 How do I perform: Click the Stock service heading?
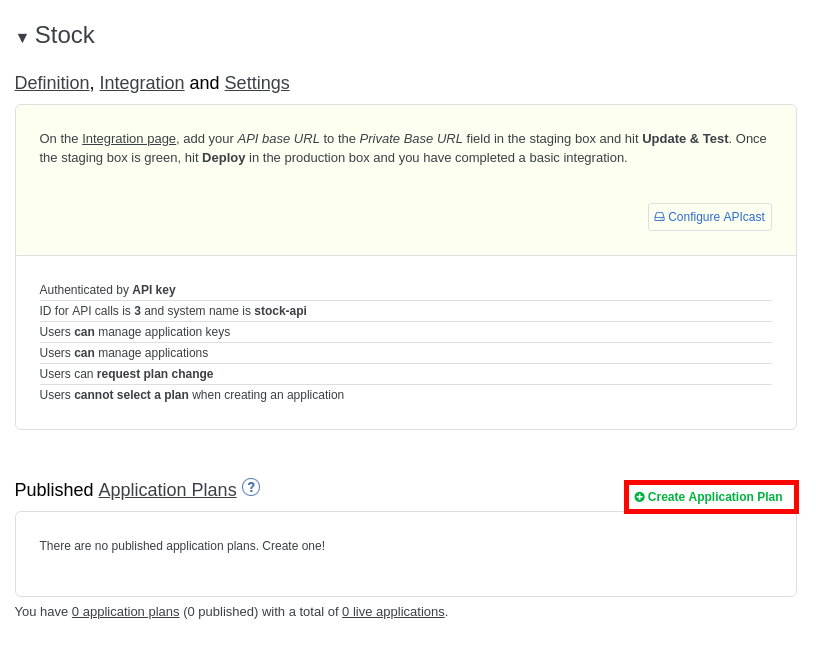point(64,35)
